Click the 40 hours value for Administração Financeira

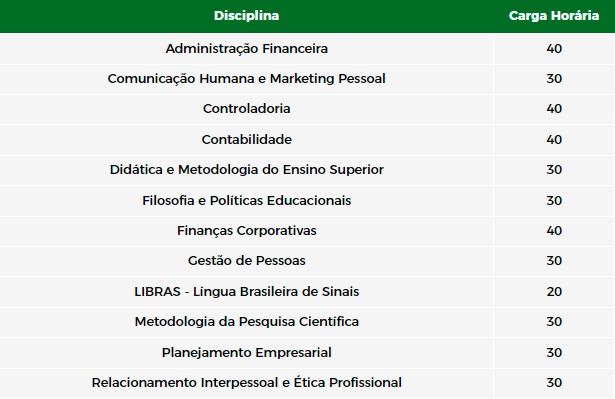pyautogui.click(x=554, y=49)
